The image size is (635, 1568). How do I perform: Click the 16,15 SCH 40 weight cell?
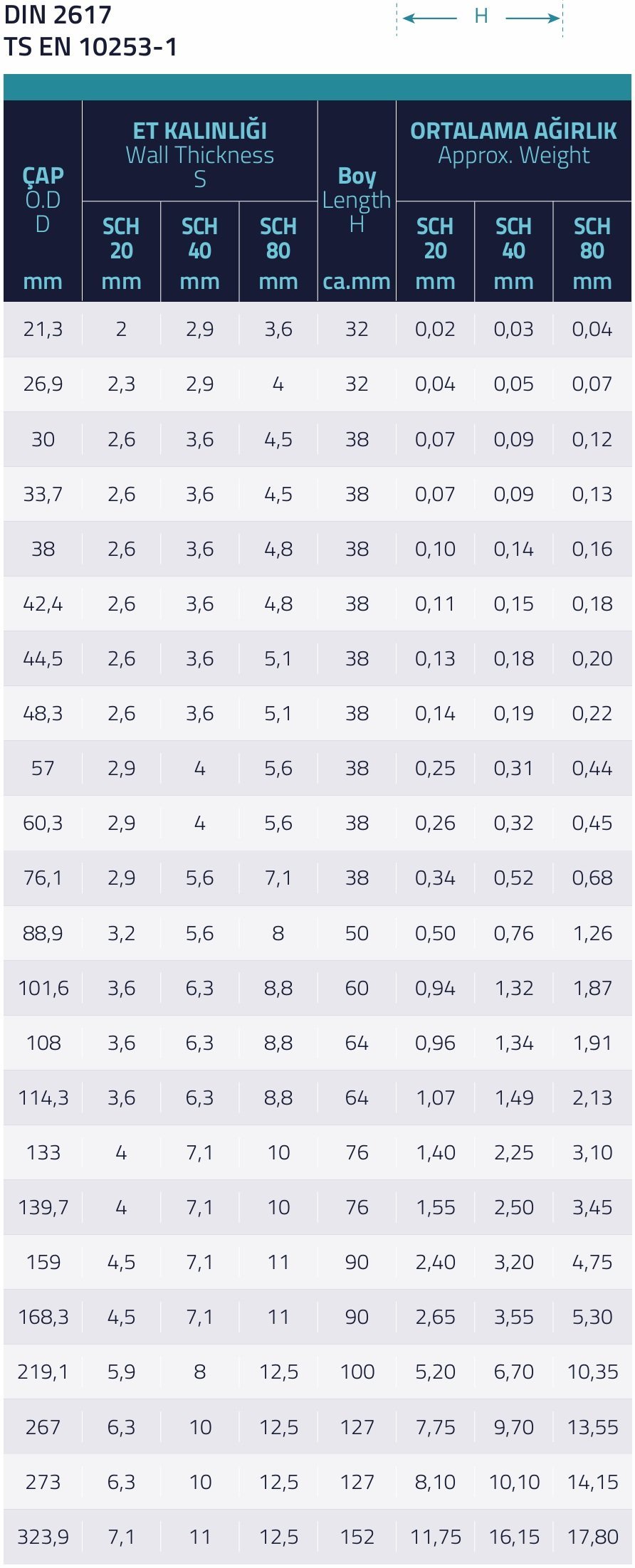tap(513, 1537)
